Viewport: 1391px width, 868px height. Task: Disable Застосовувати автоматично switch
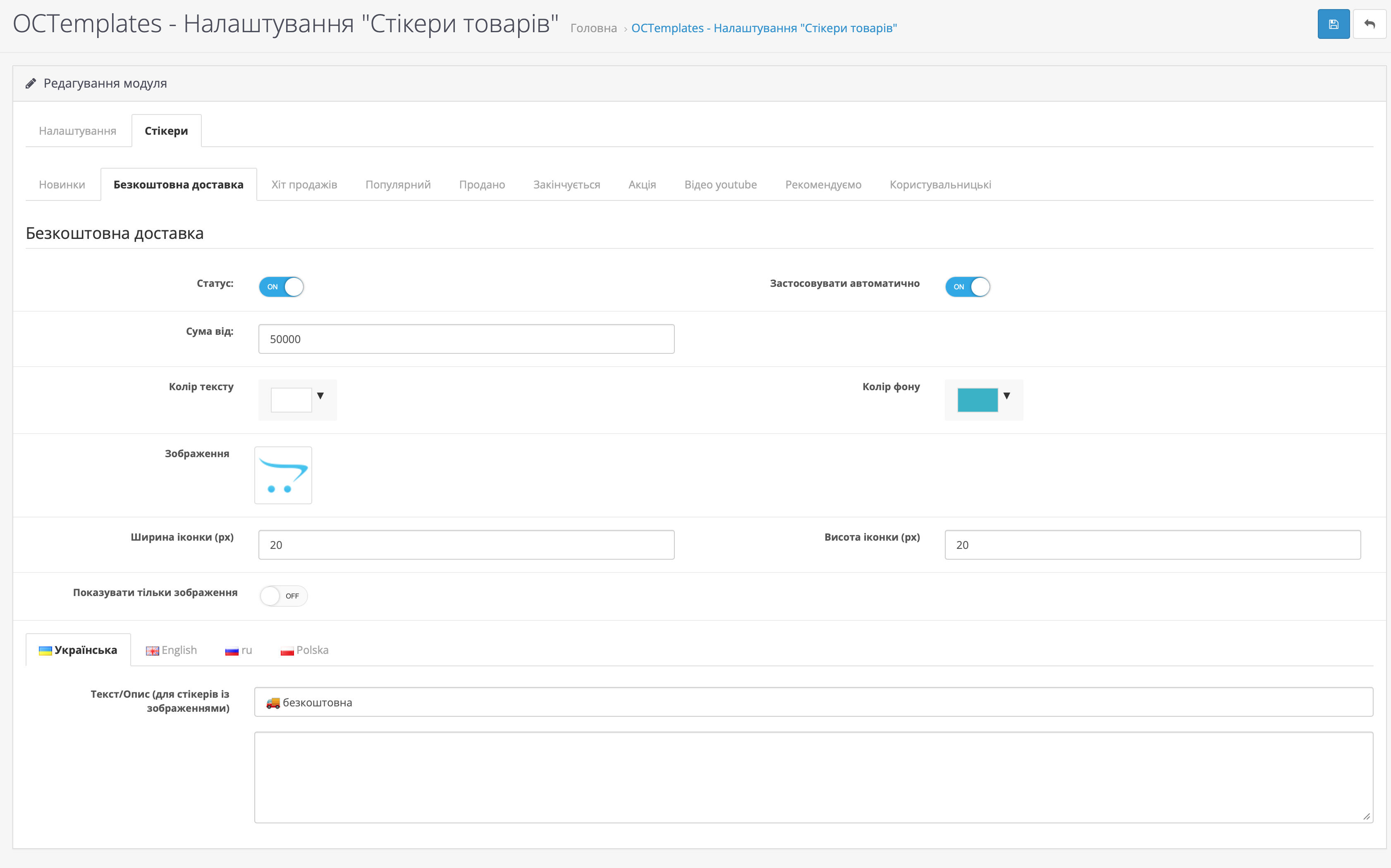[x=967, y=286]
